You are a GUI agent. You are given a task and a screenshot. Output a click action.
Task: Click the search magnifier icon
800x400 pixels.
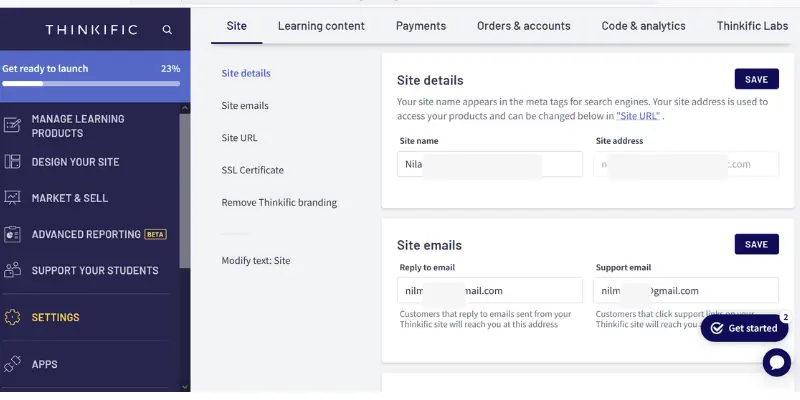[x=167, y=30]
